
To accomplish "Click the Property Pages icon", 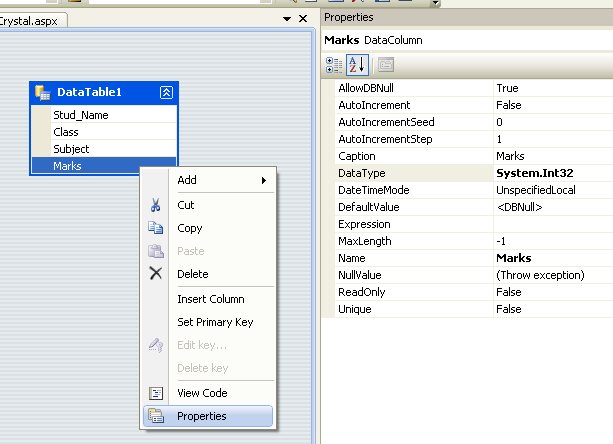I will click(x=385, y=64).
